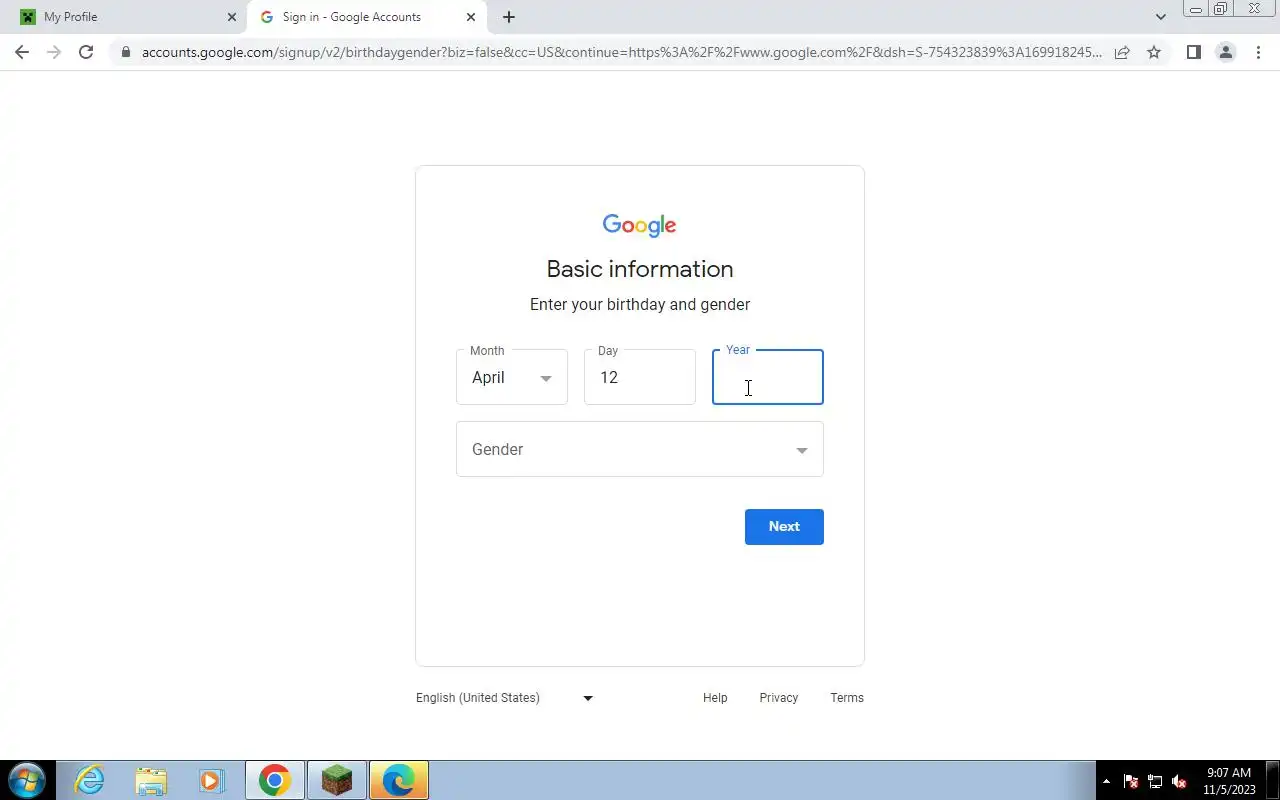Focus the Day input field
Viewport: 1280px width, 800px height.
(640, 377)
